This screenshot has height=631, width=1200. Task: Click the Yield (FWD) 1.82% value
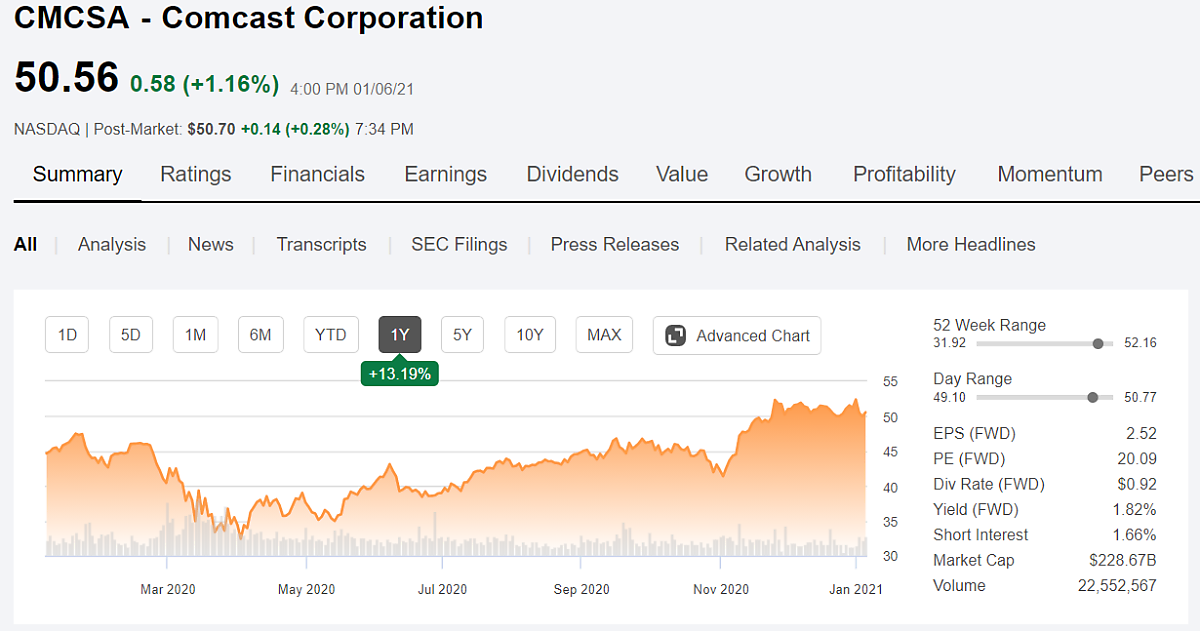click(x=1133, y=509)
